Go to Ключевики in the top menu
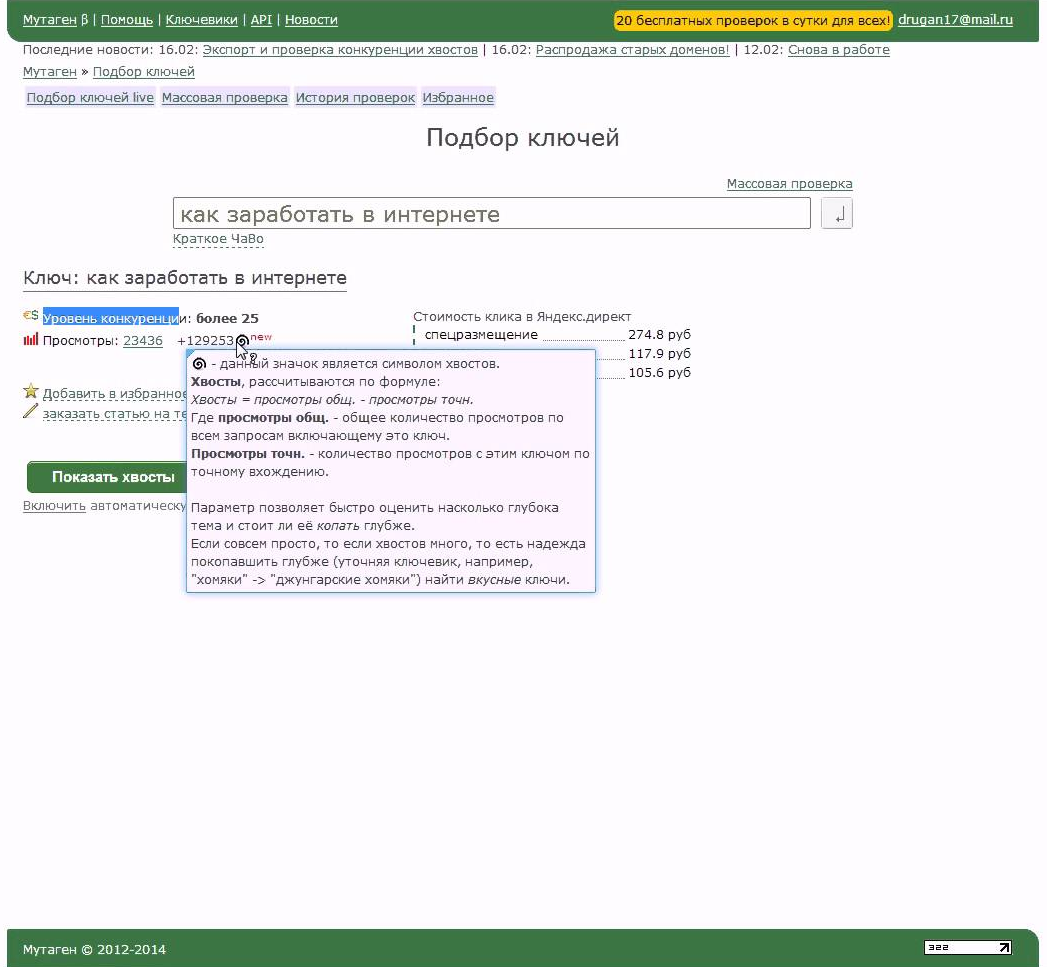This screenshot has height=967, width=1047. coord(201,20)
